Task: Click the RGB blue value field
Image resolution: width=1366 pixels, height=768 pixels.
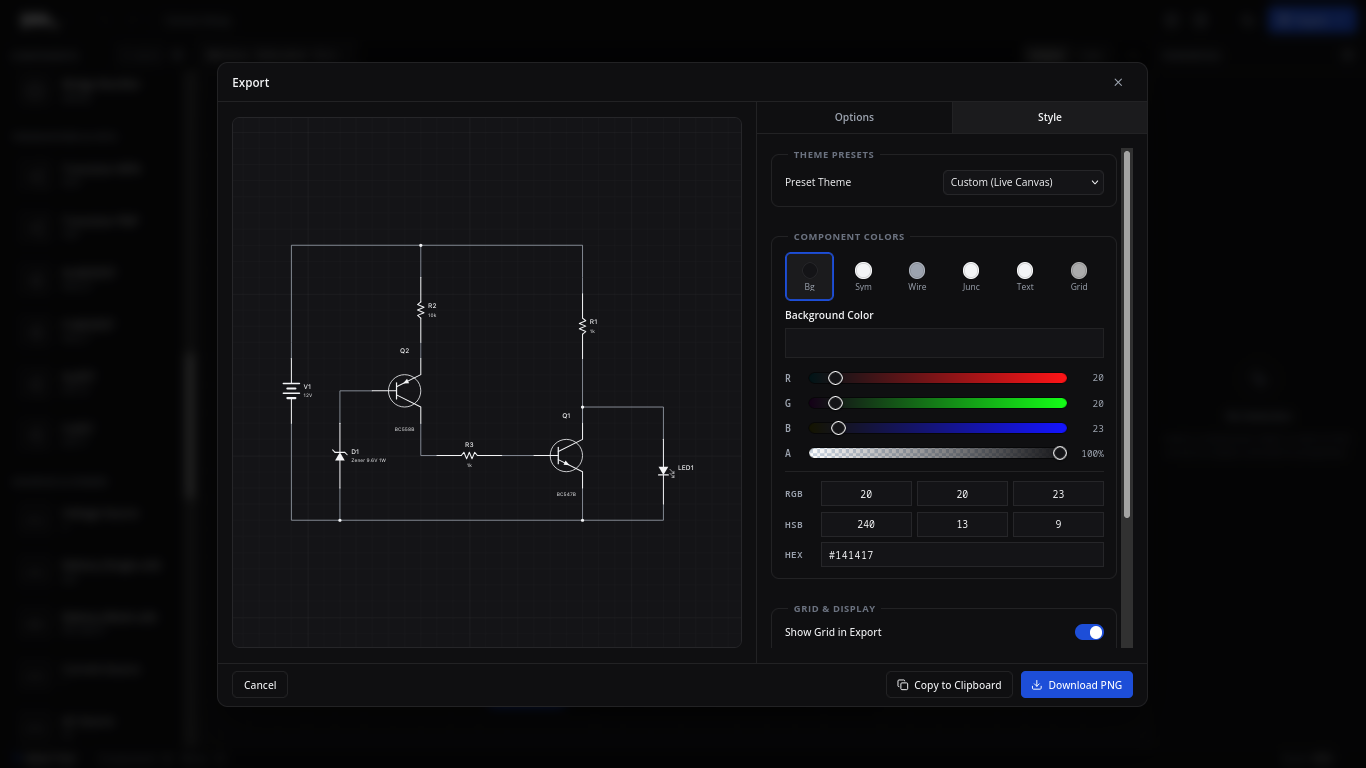Action: [1058, 494]
